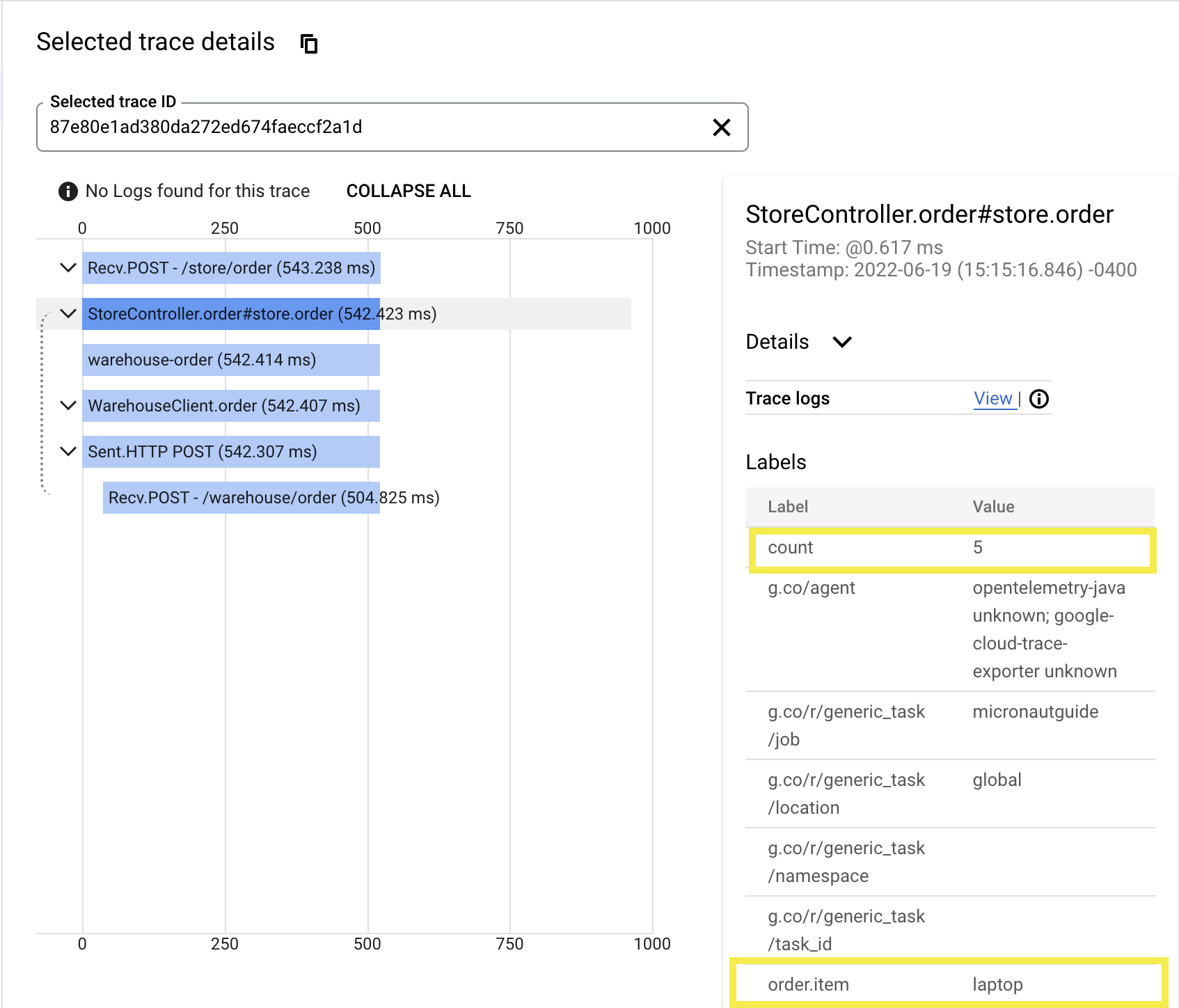This screenshot has width=1179, height=1008.
Task: Collapse the StoreController.order#store.order span
Action: click(68, 313)
